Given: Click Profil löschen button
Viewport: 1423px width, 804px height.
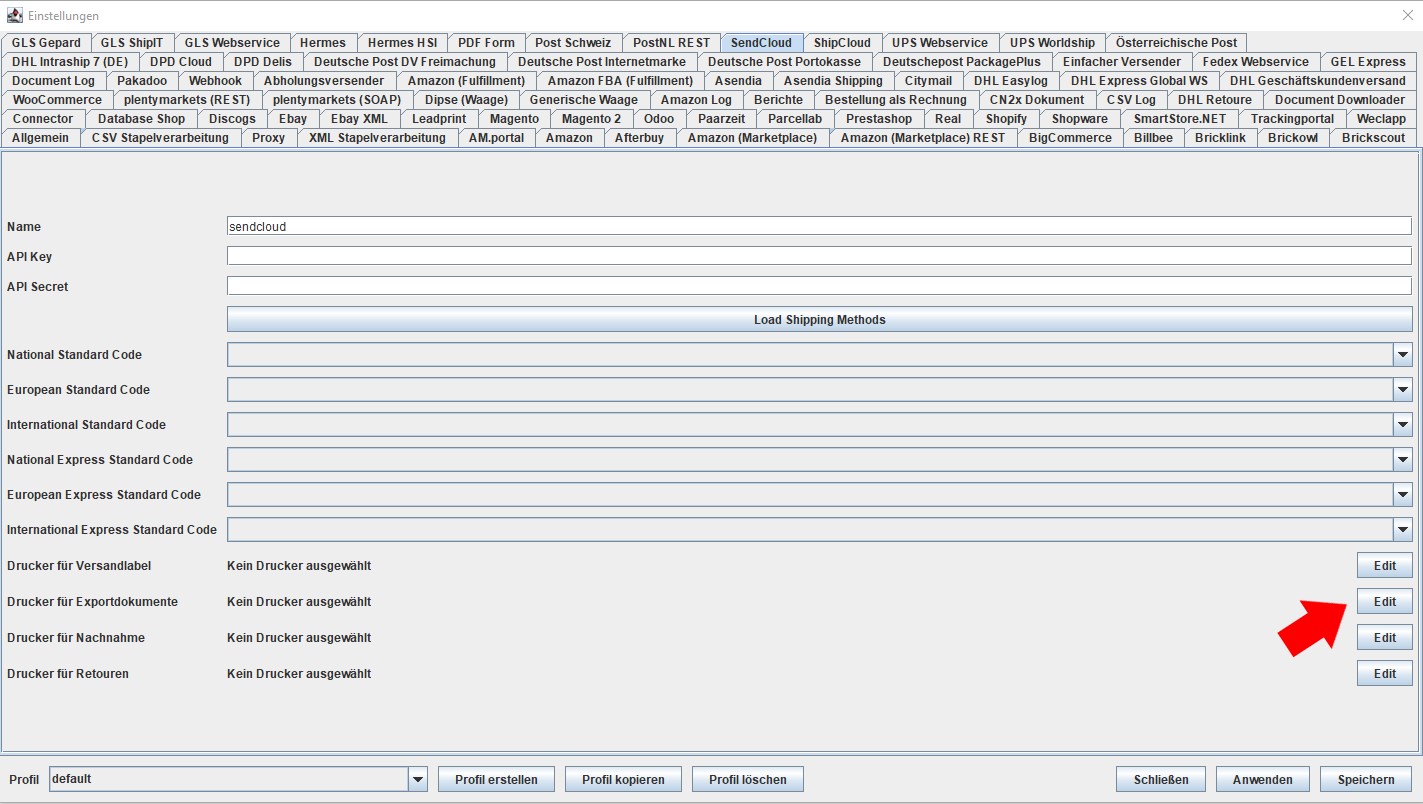Looking at the screenshot, I should (x=747, y=780).
